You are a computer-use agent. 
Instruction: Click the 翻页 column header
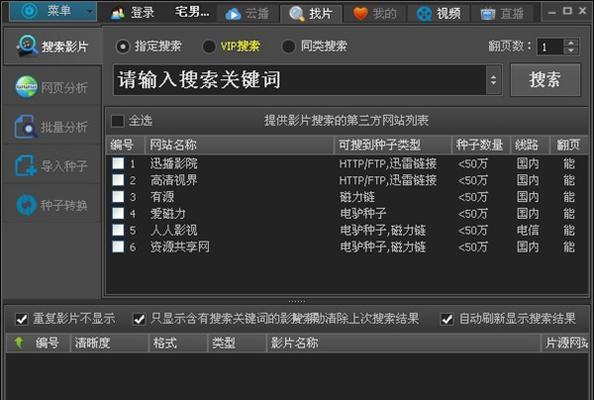pyautogui.click(x=568, y=145)
